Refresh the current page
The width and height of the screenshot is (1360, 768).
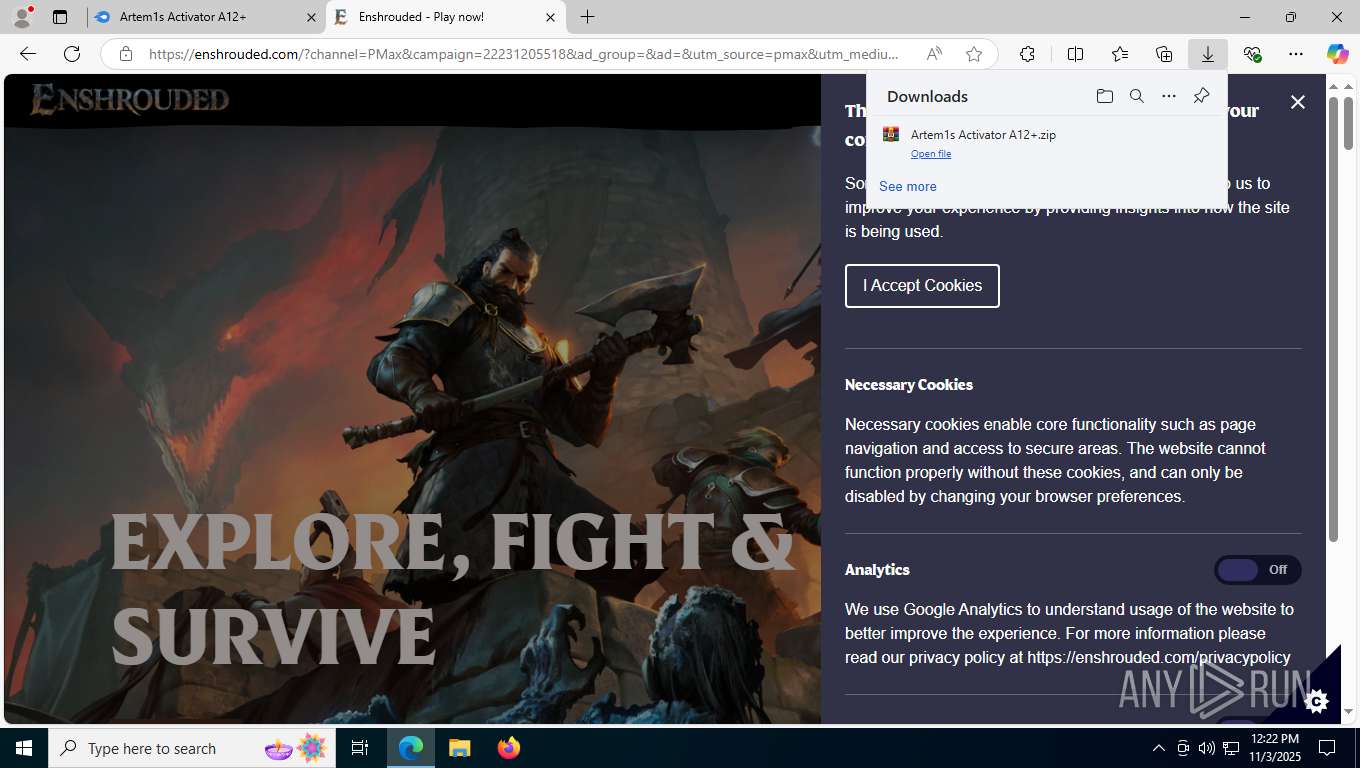(x=72, y=54)
